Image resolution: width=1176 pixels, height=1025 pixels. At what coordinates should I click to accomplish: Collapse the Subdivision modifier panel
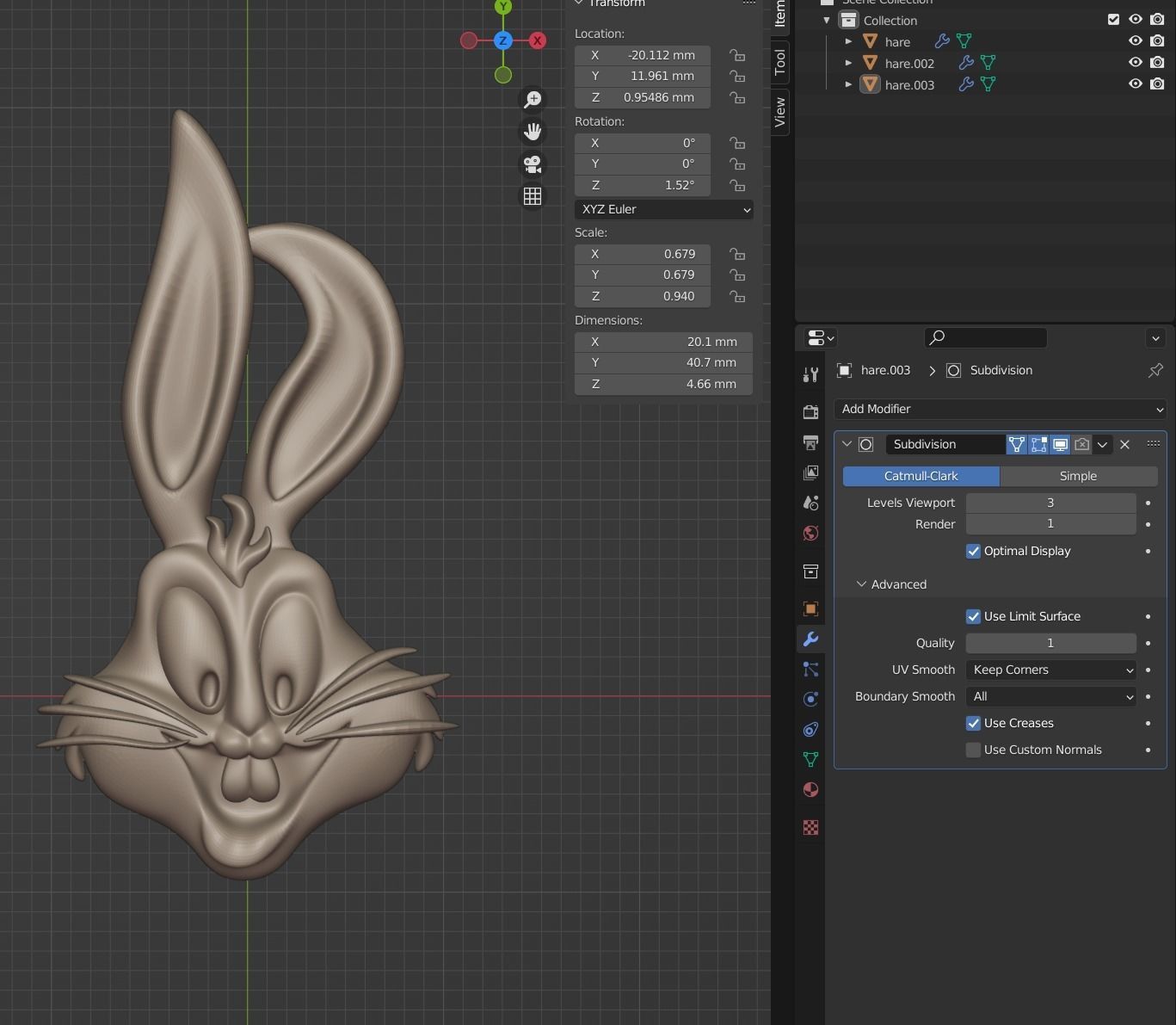click(847, 444)
